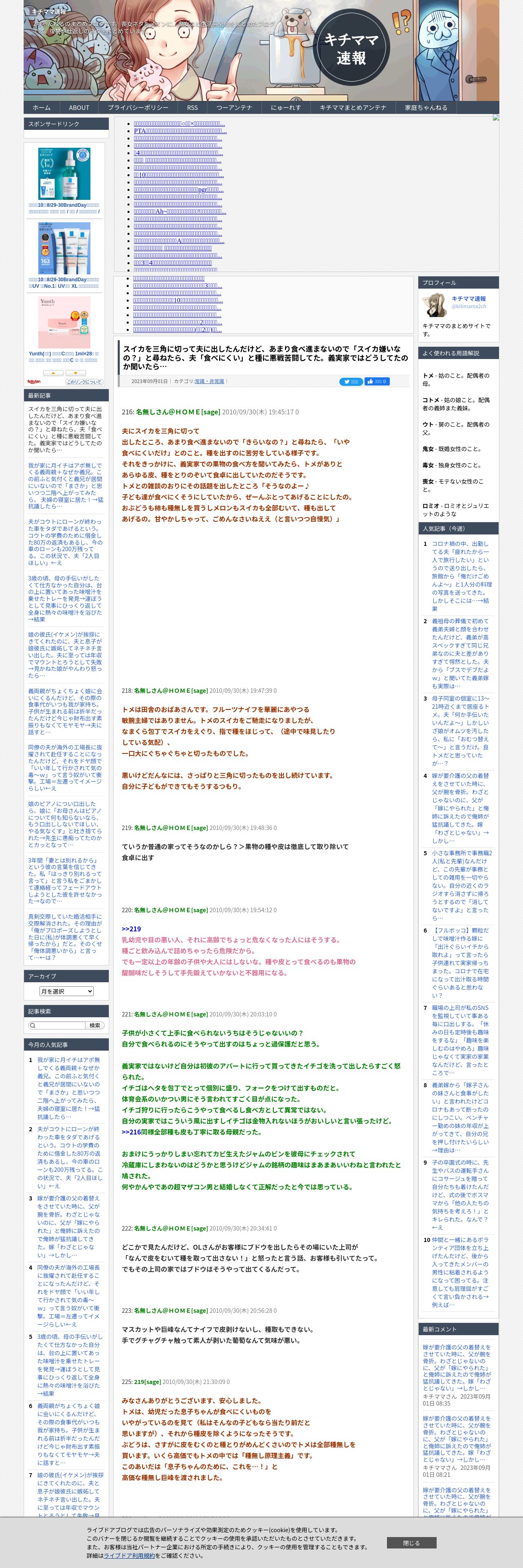Click the Yunth pink product ad image
Viewport: 523px width, 1568px height.
64,323
